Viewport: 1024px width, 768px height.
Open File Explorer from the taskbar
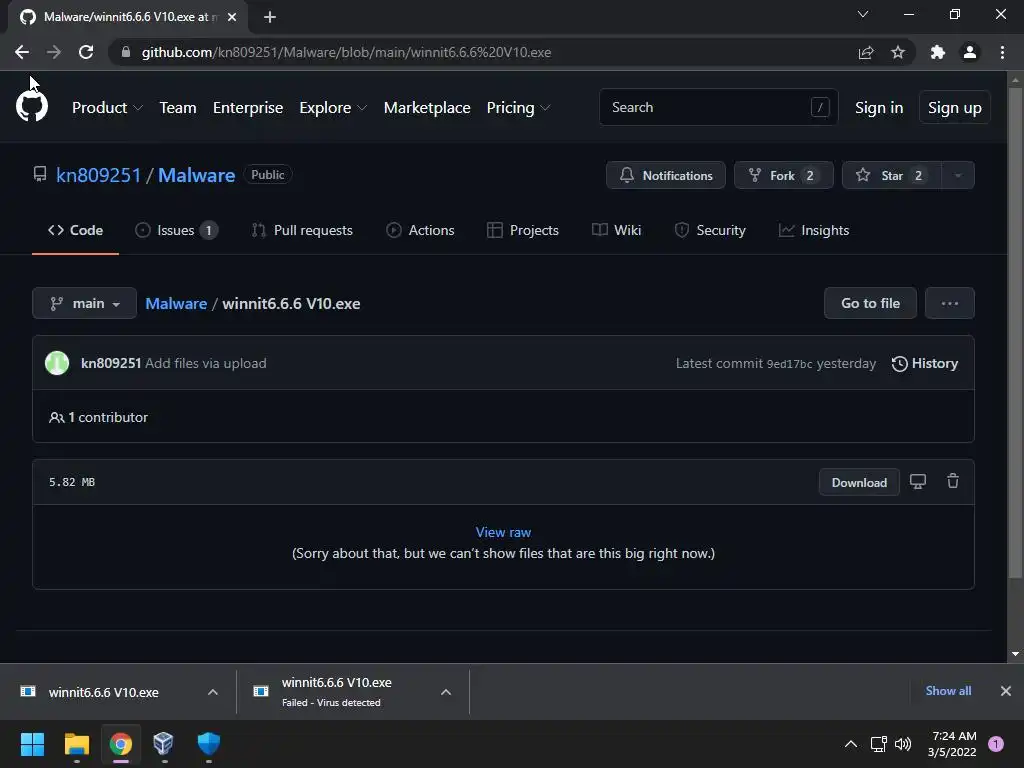tap(76, 744)
